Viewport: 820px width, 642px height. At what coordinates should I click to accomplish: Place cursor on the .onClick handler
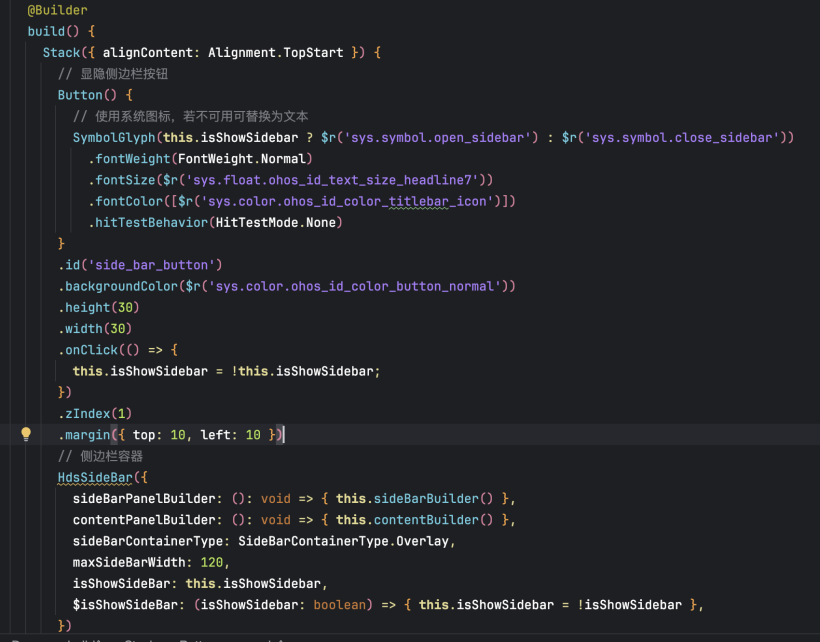91,350
